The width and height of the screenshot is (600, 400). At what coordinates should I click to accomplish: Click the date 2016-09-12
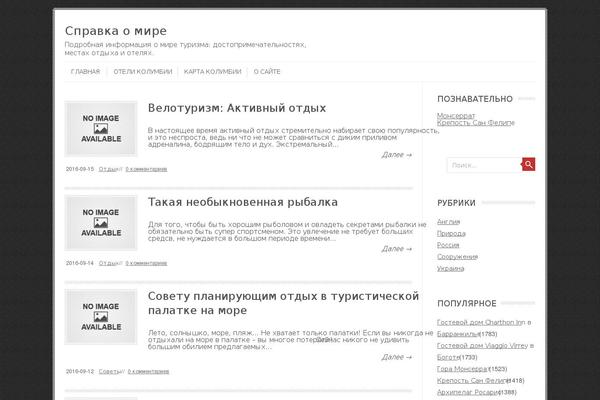pos(80,371)
